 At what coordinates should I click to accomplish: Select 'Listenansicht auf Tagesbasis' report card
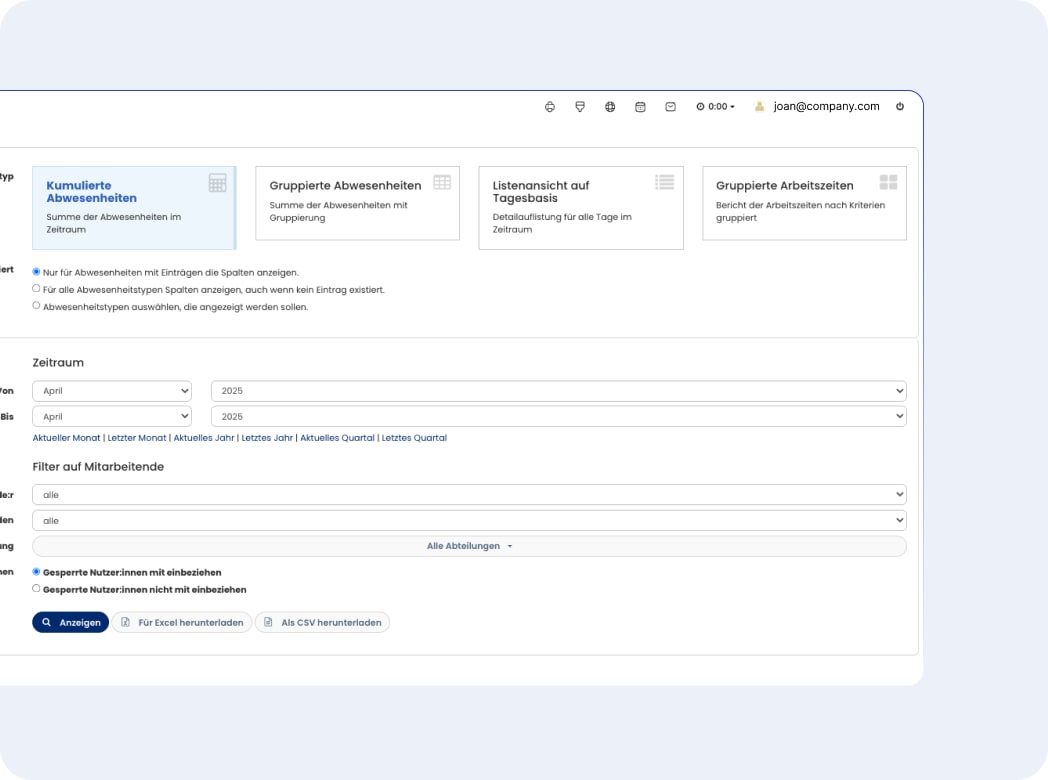(580, 207)
